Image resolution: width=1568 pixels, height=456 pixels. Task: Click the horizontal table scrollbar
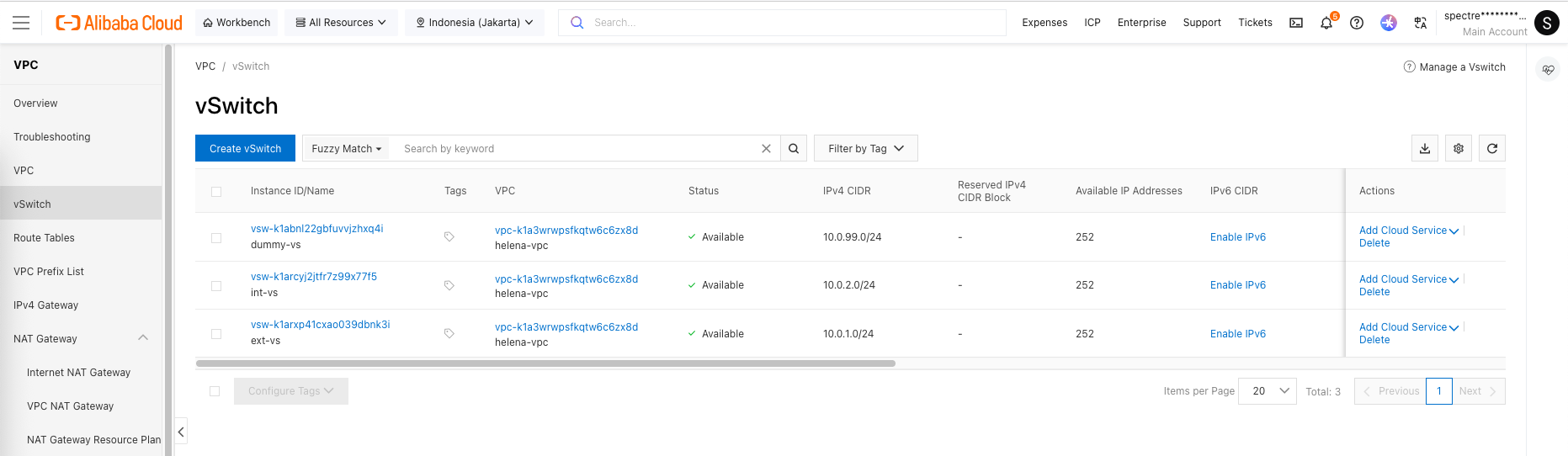(x=545, y=363)
